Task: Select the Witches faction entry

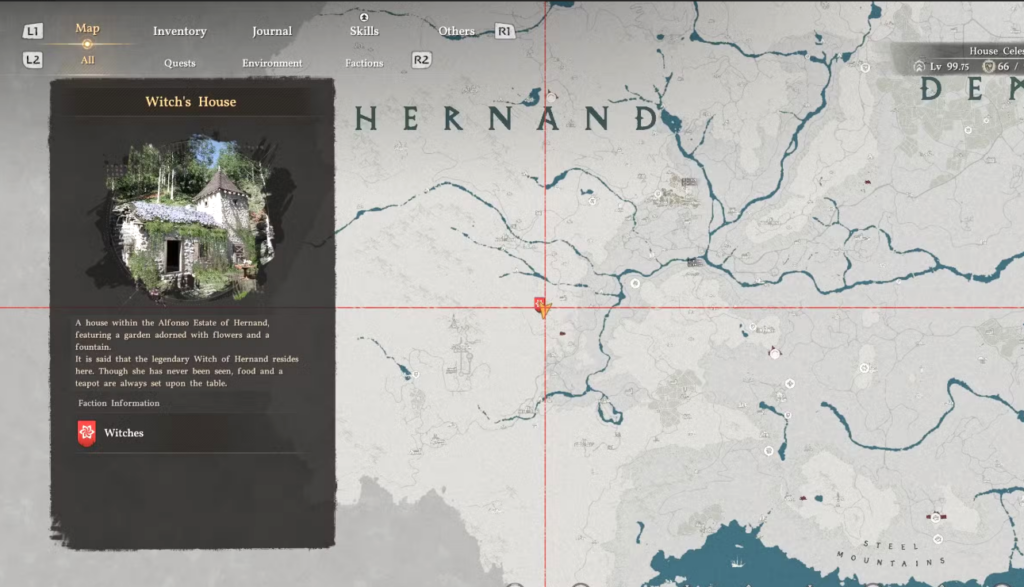Action: [124, 433]
